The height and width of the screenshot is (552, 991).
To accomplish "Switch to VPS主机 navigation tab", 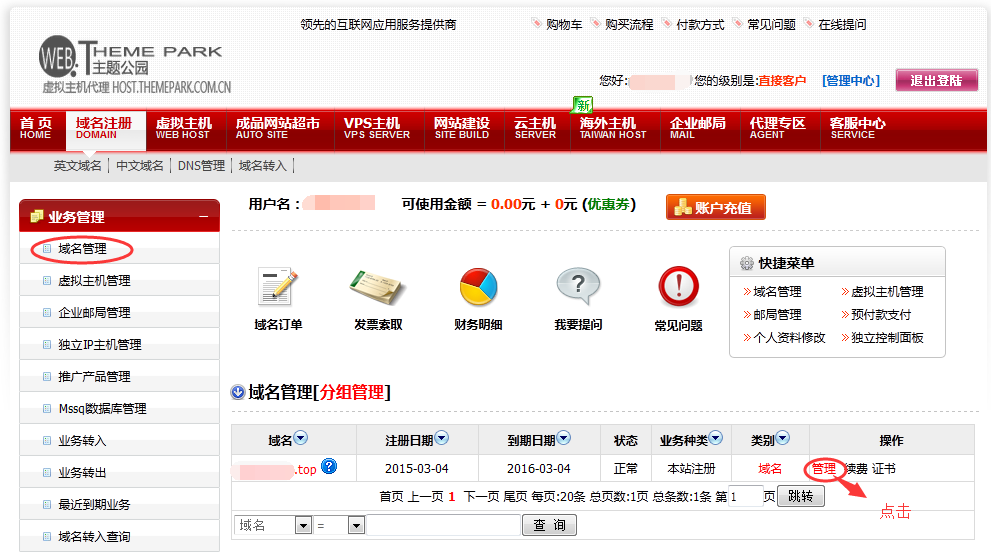I will pos(376,128).
